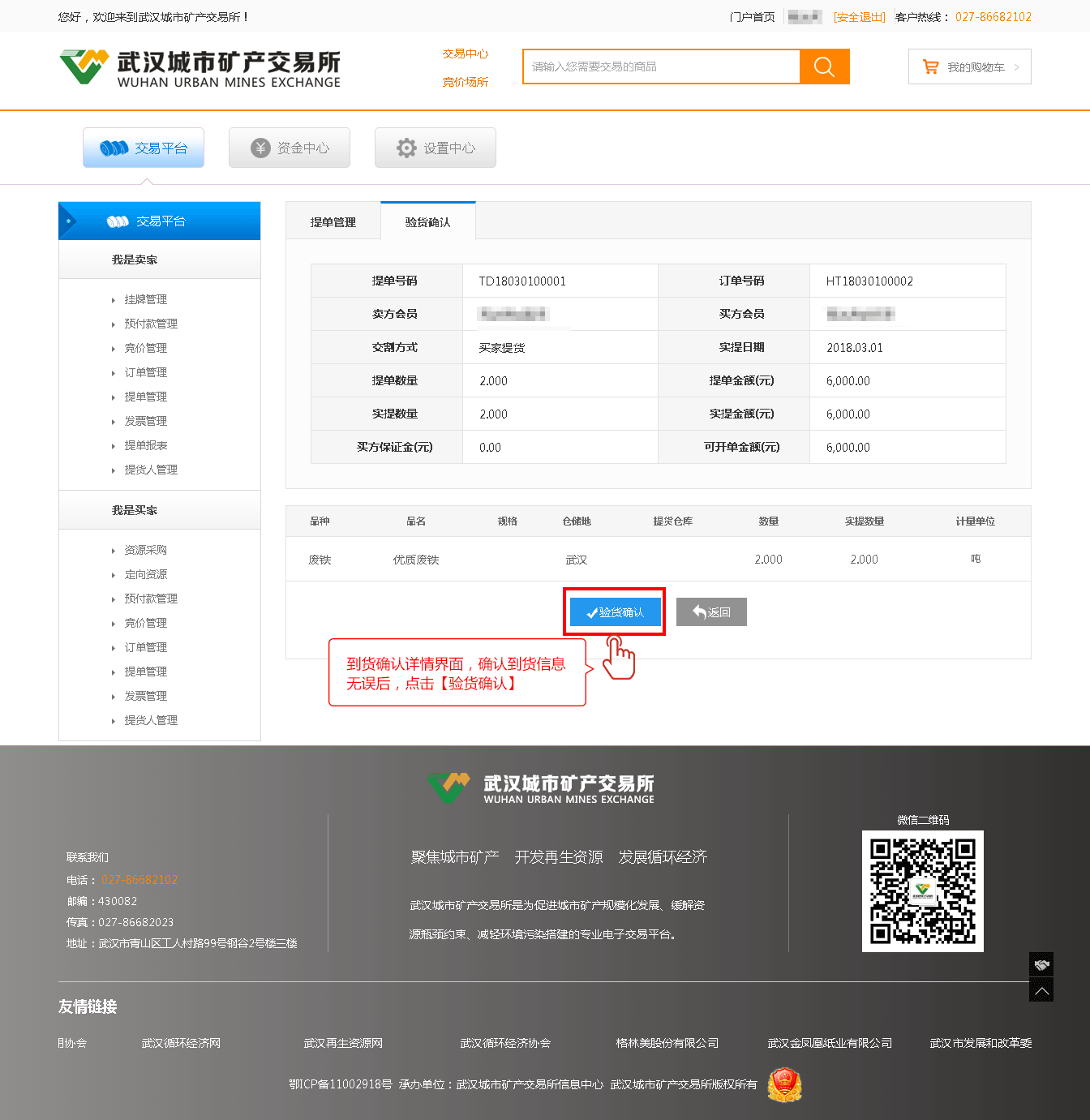Click the orange search magnifier button

[x=824, y=67]
